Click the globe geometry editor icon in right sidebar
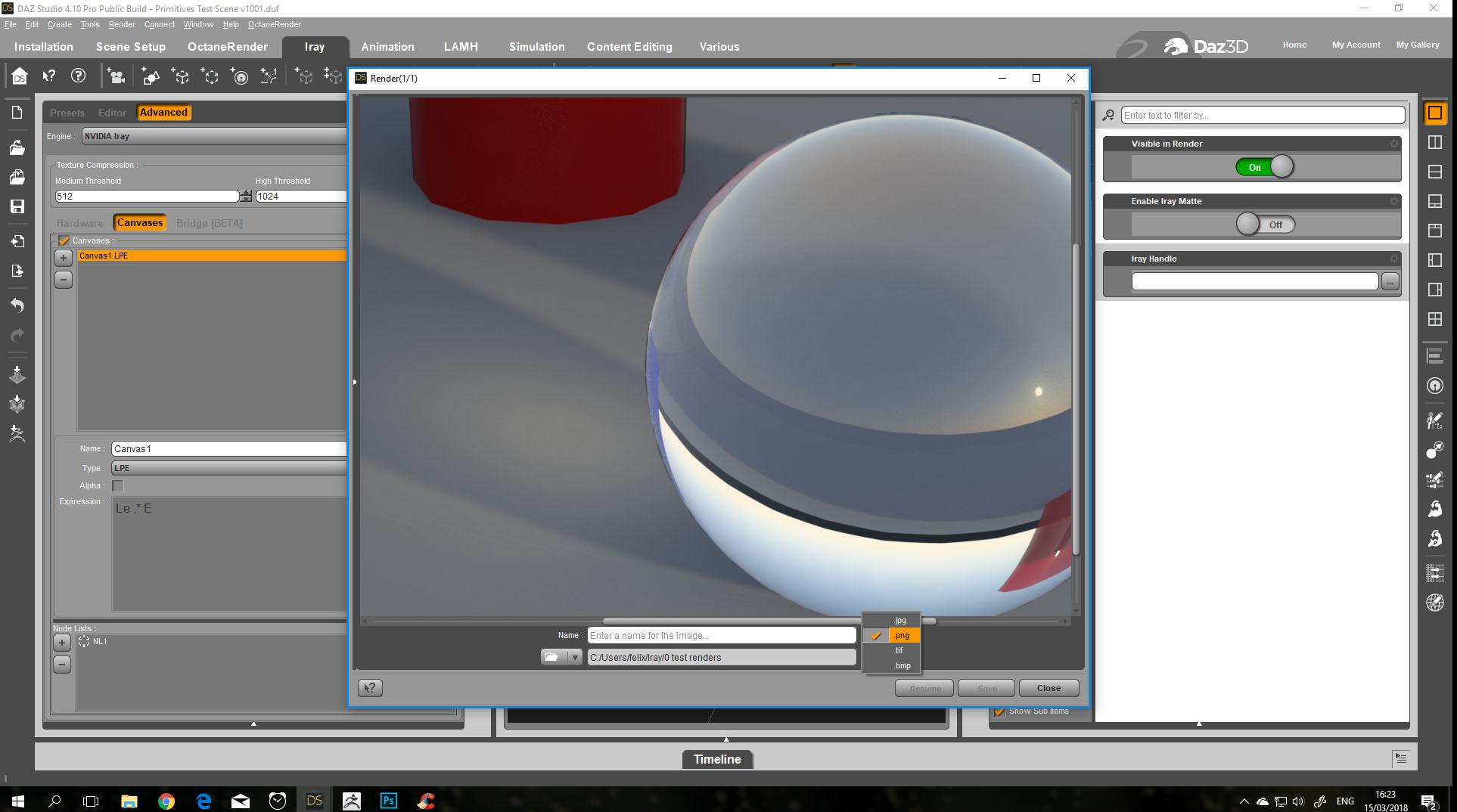This screenshot has height=812, width=1457. coord(1434,603)
